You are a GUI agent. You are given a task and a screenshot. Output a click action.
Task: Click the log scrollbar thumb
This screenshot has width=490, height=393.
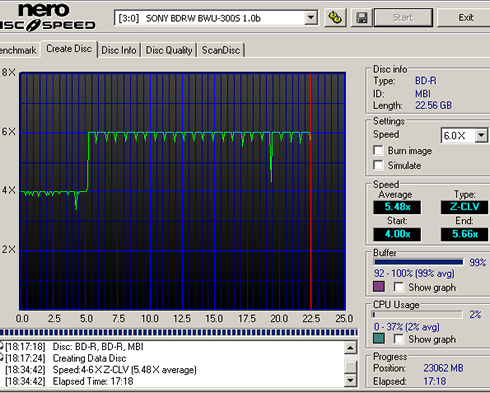350,366
